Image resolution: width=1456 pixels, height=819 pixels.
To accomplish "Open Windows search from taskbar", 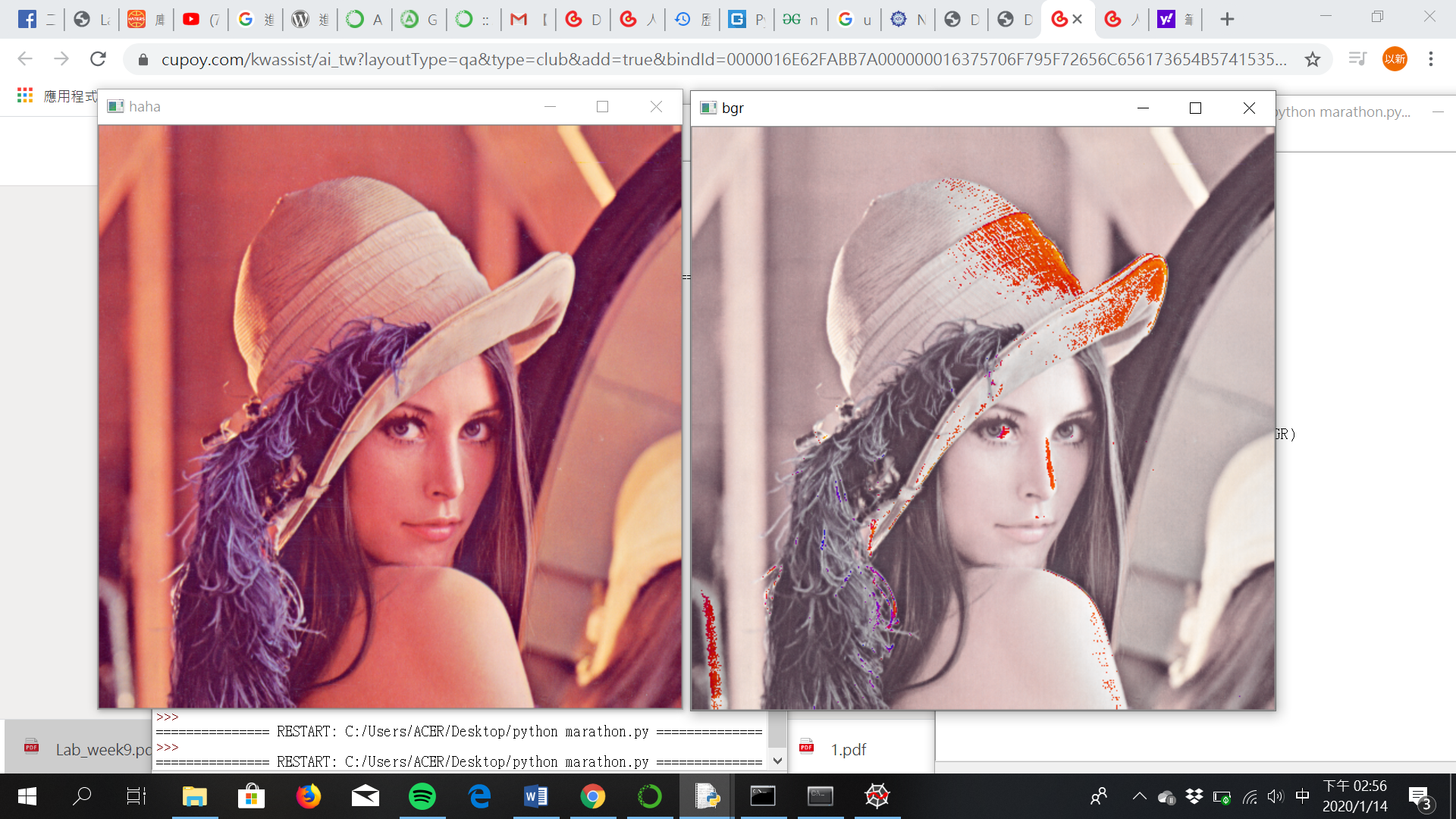I will 82,796.
